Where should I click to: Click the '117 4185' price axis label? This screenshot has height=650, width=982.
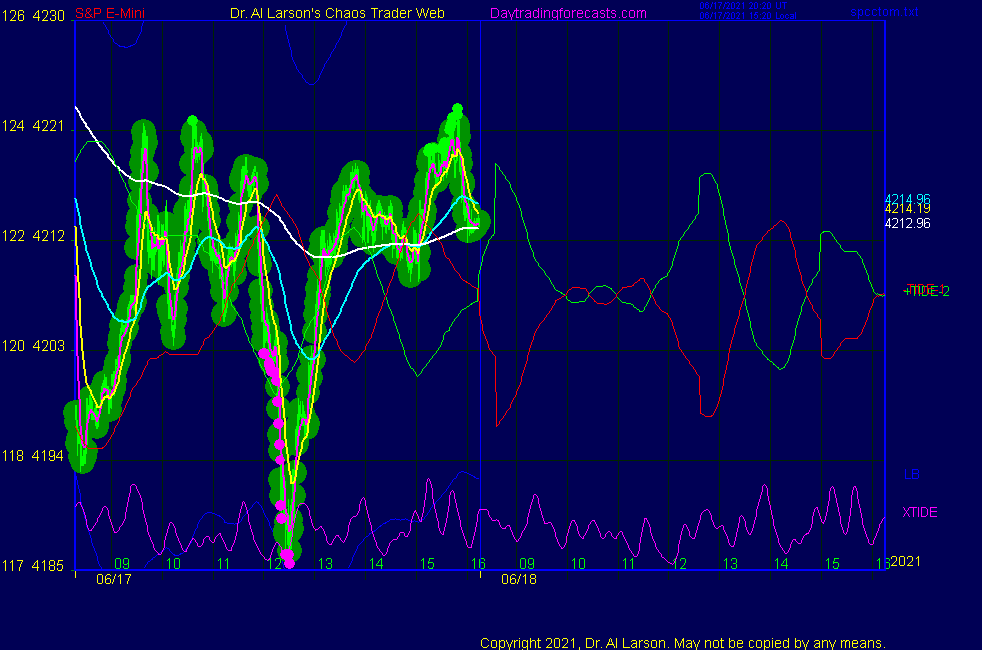point(33,566)
